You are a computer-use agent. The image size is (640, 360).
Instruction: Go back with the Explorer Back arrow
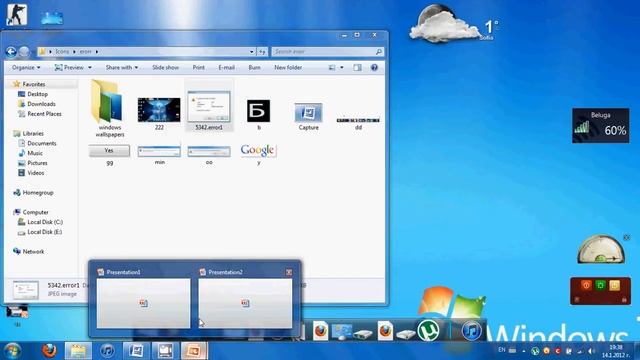pyautogui.click(x=11, y=52)
